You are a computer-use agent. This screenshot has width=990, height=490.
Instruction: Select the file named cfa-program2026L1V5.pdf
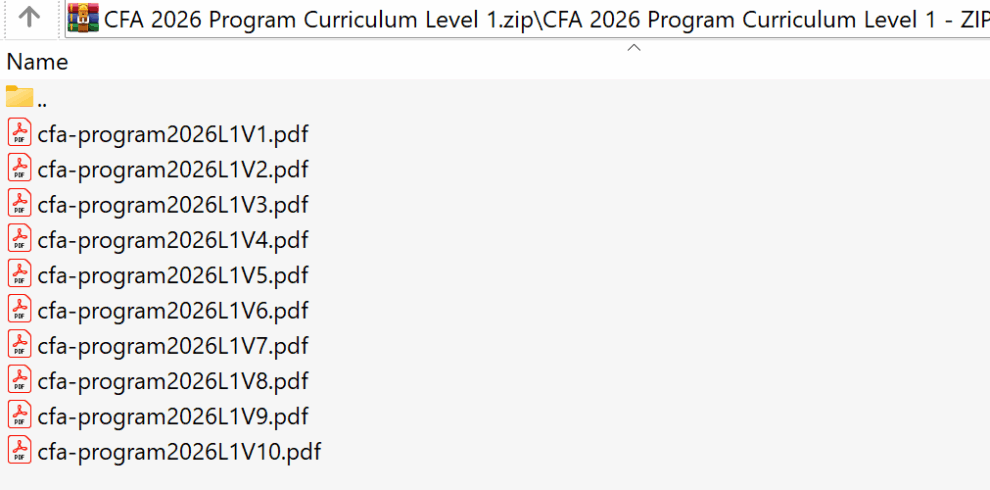[x=173, y=275]
